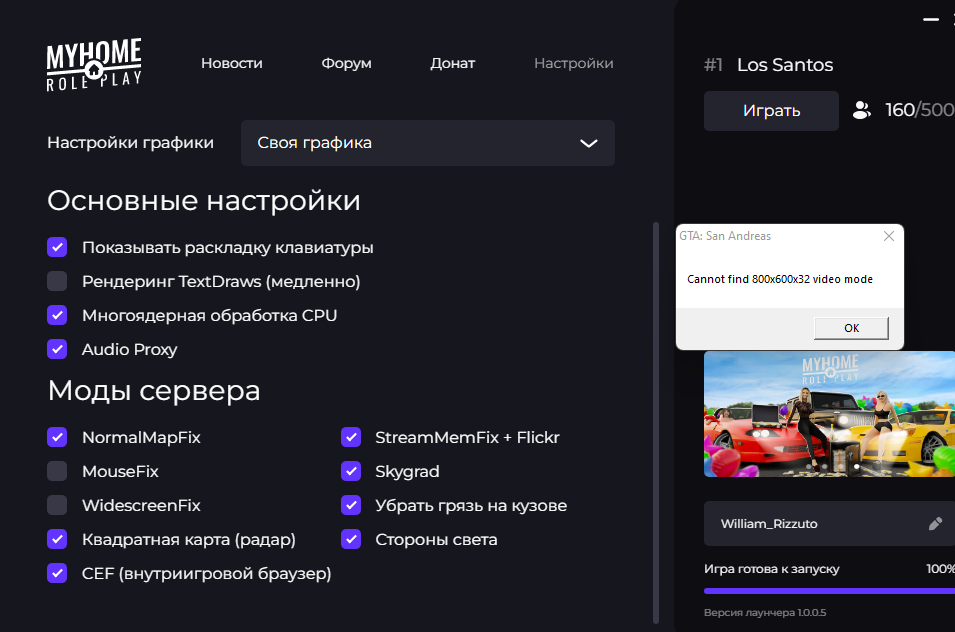Viewport: 955px width, 632px height.
Task: Toggle the Audio Proxy checkbox
Action: coord(57,349)
